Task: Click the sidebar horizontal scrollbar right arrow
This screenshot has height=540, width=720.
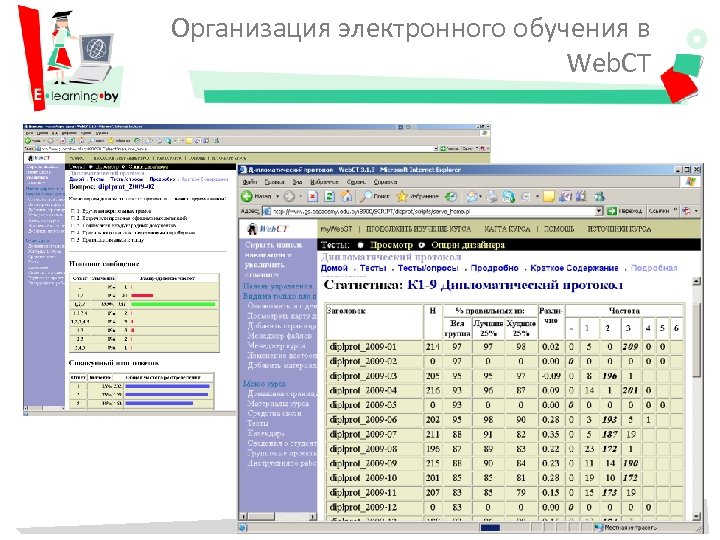Action: (312, 517)
